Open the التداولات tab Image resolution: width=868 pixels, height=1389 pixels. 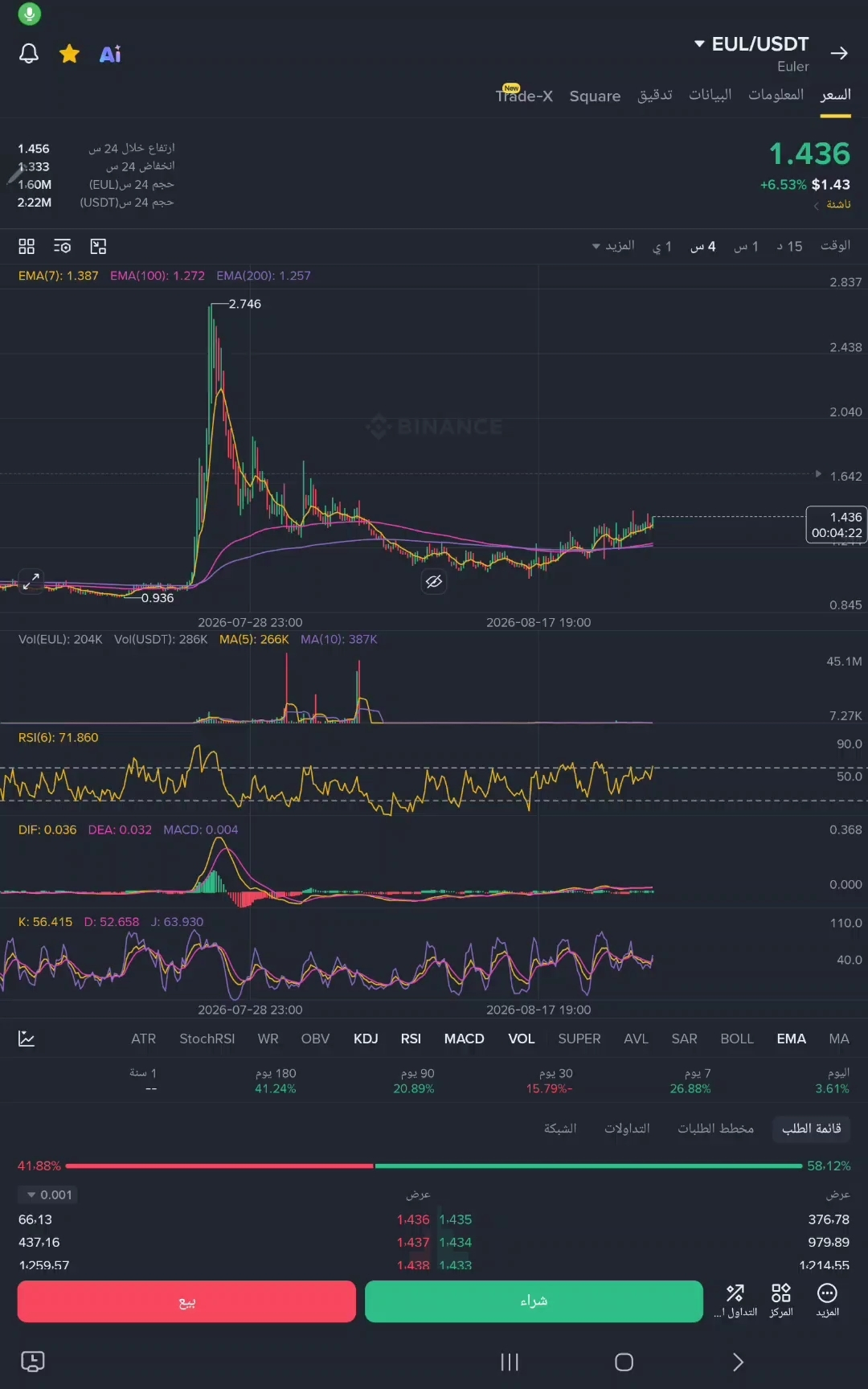pos(627,1129)
